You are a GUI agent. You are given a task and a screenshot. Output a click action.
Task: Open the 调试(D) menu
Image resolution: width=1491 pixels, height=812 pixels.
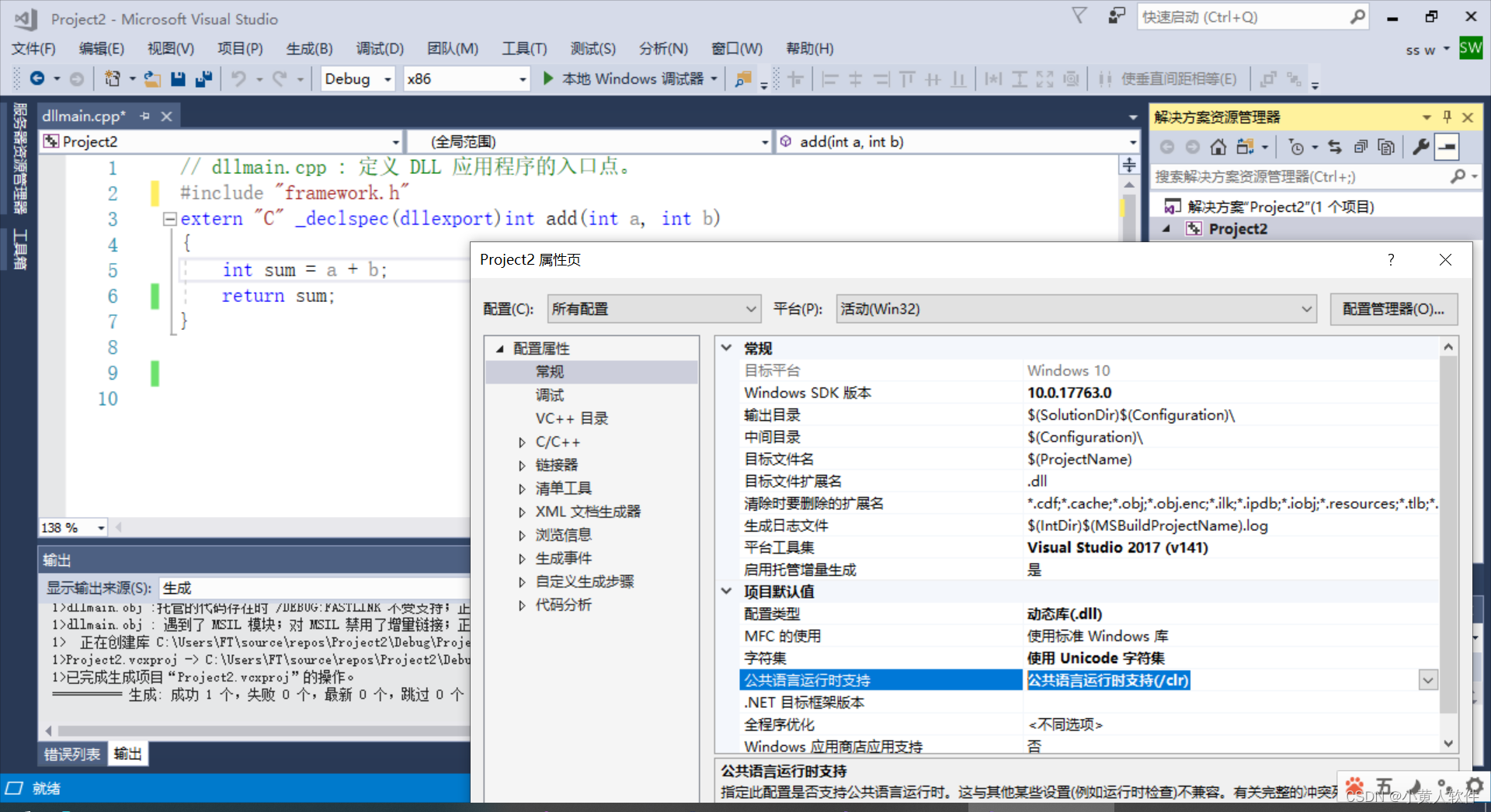tap(380, 49)
